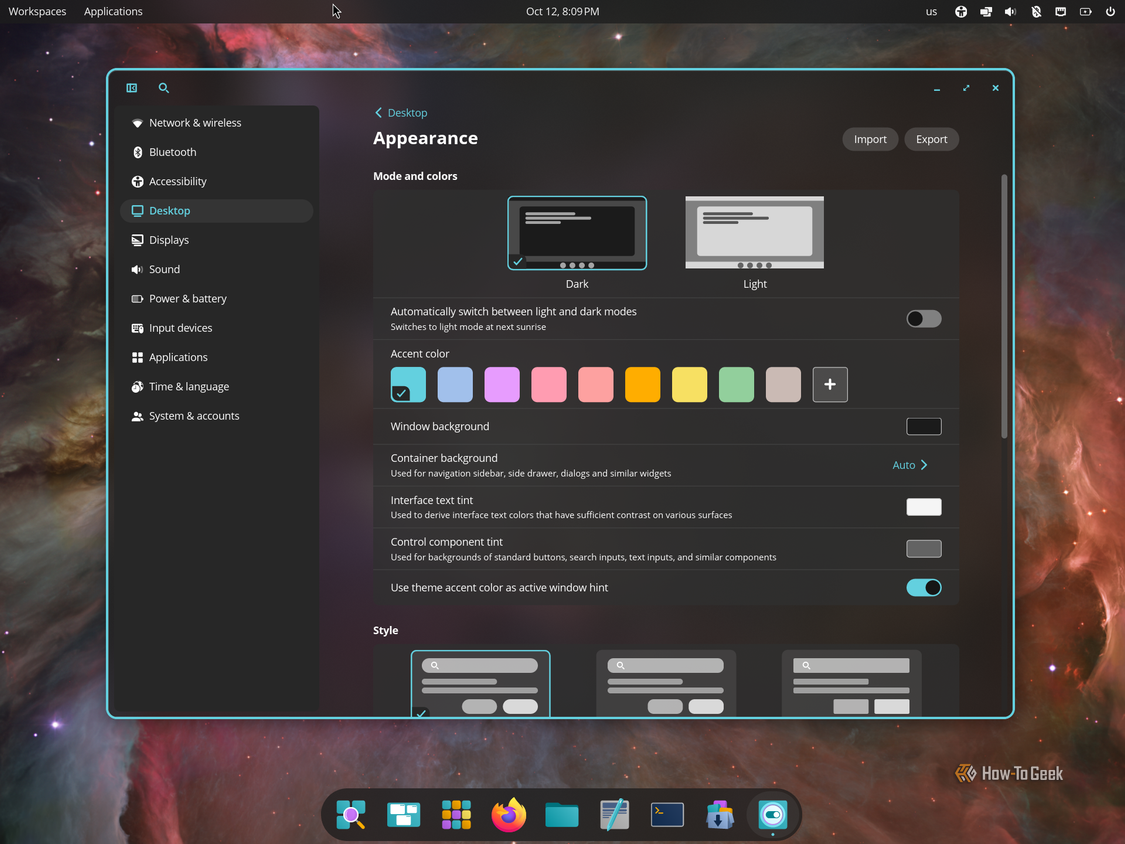
Task: Click the Export button
Action: click(x=931, y=139)
